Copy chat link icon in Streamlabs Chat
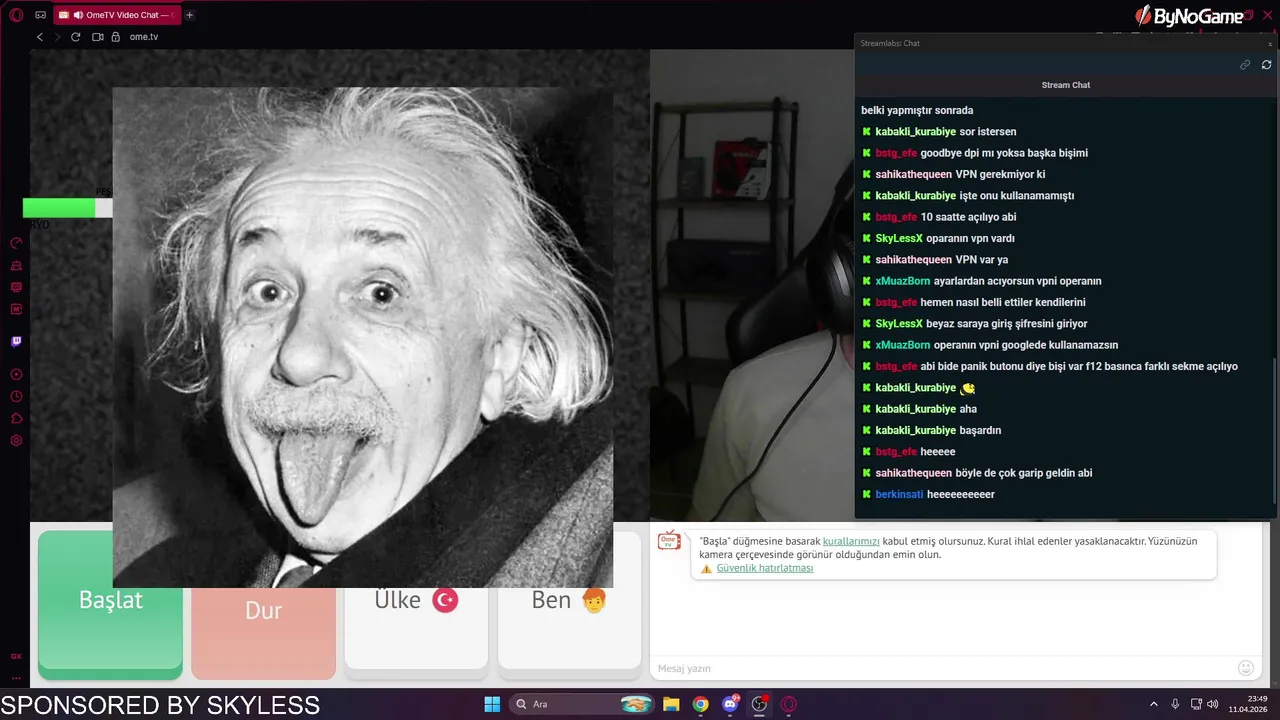1280x720 pixels. (1245, 64)
